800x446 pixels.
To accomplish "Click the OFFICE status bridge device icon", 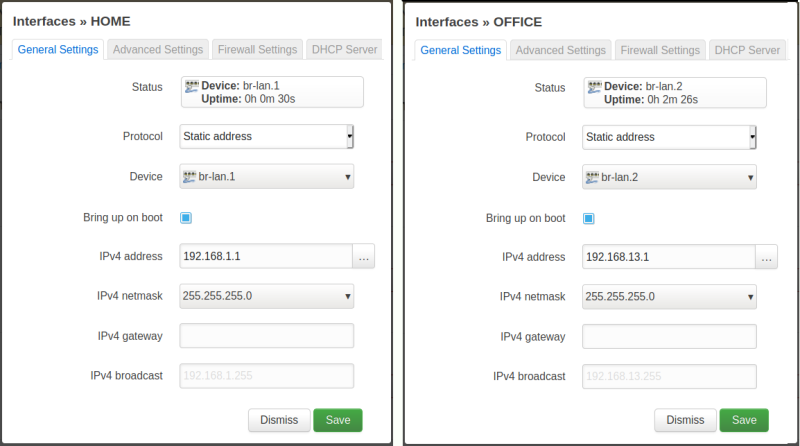I will 595,87.
